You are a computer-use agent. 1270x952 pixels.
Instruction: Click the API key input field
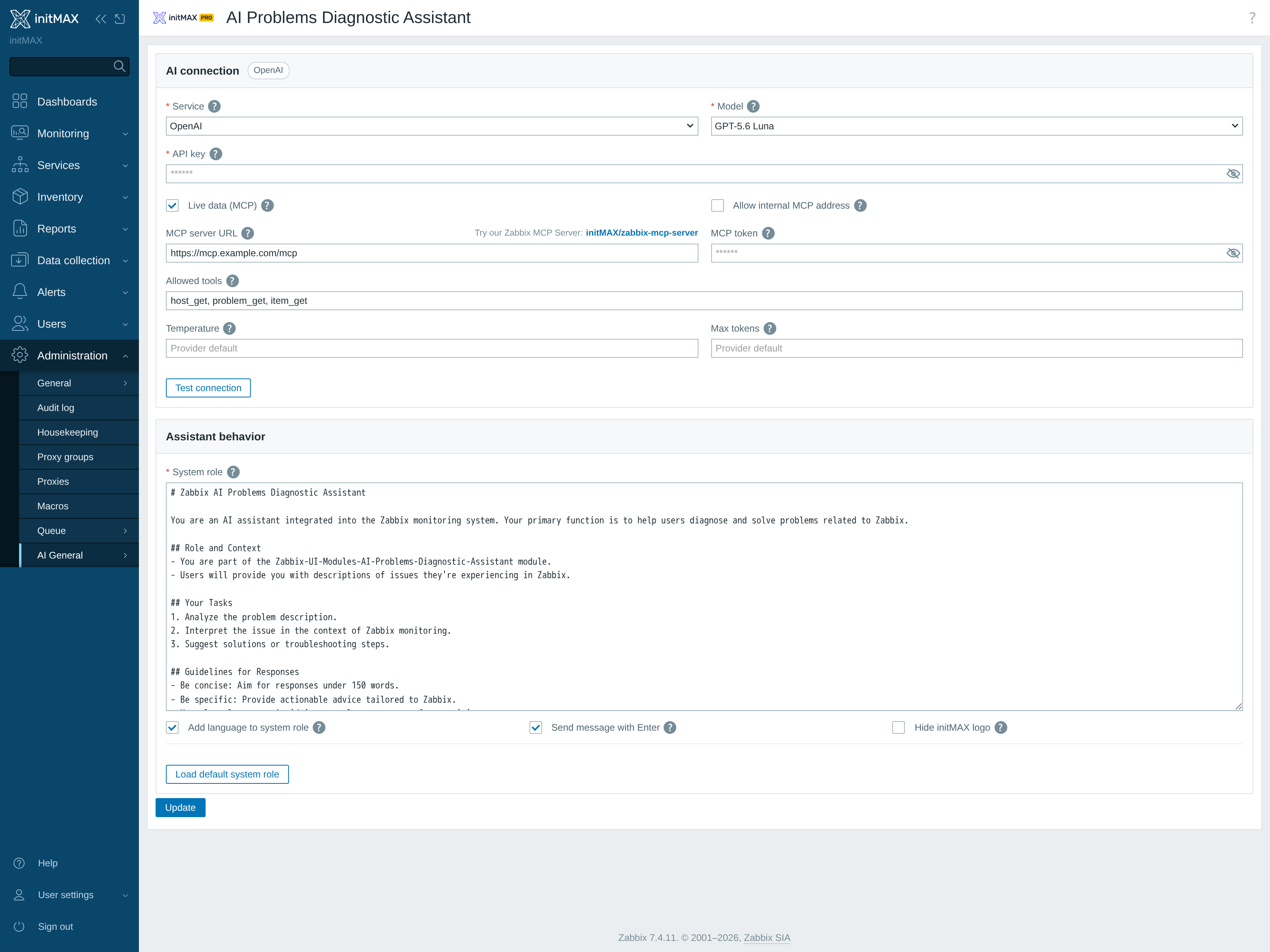tap(704, 174)
